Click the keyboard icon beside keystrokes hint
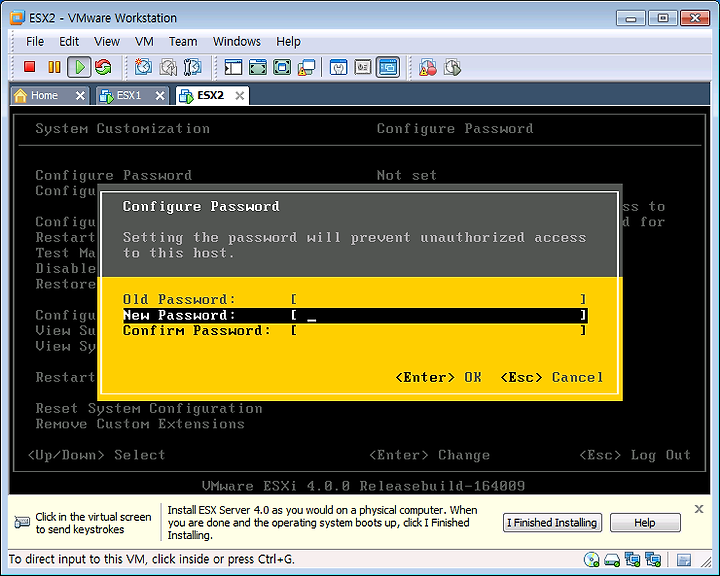Screen dimensions: 720x576 (x=22, y=522)
